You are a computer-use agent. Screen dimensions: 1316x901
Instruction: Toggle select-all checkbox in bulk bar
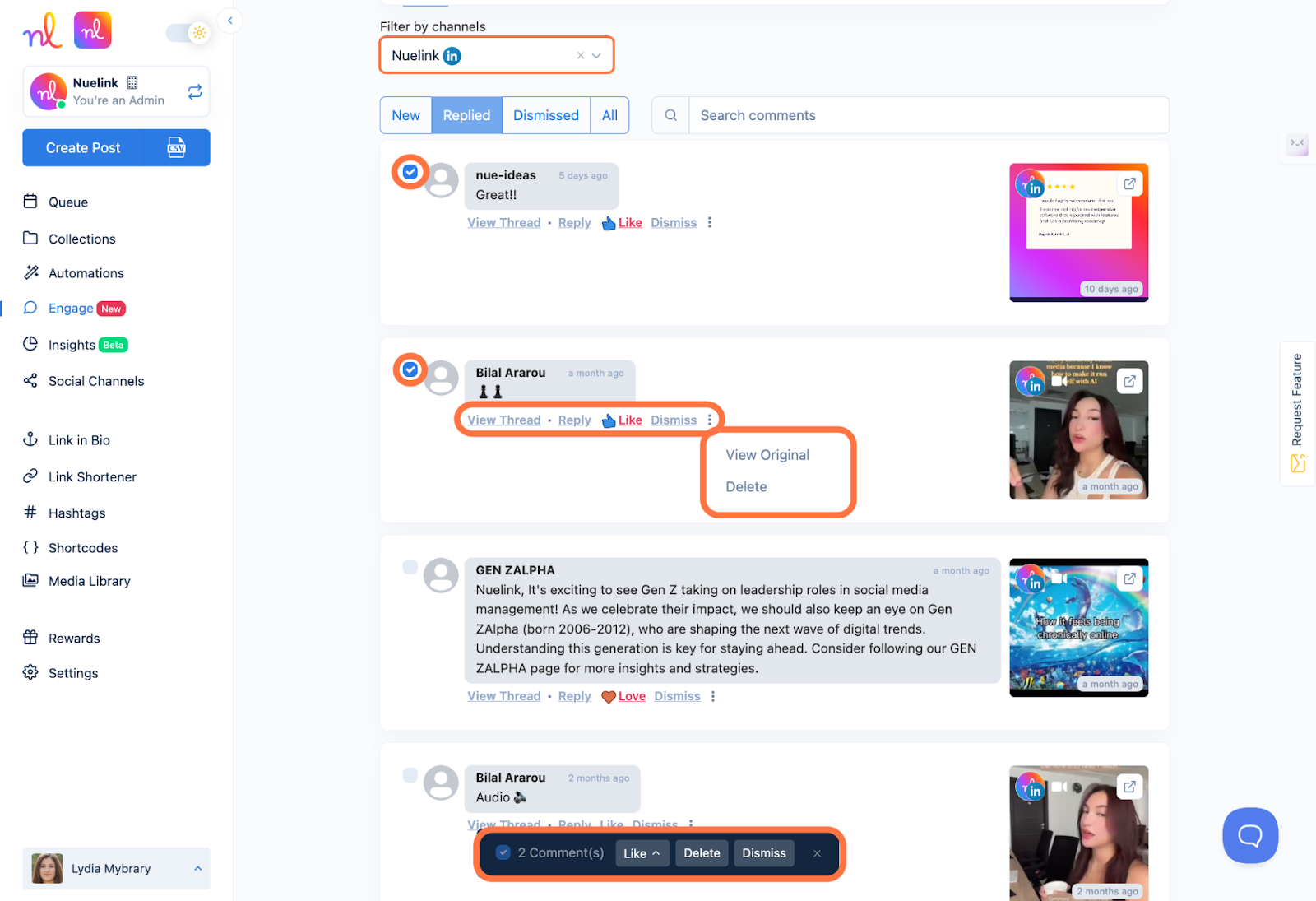click(x=503, y=852)
